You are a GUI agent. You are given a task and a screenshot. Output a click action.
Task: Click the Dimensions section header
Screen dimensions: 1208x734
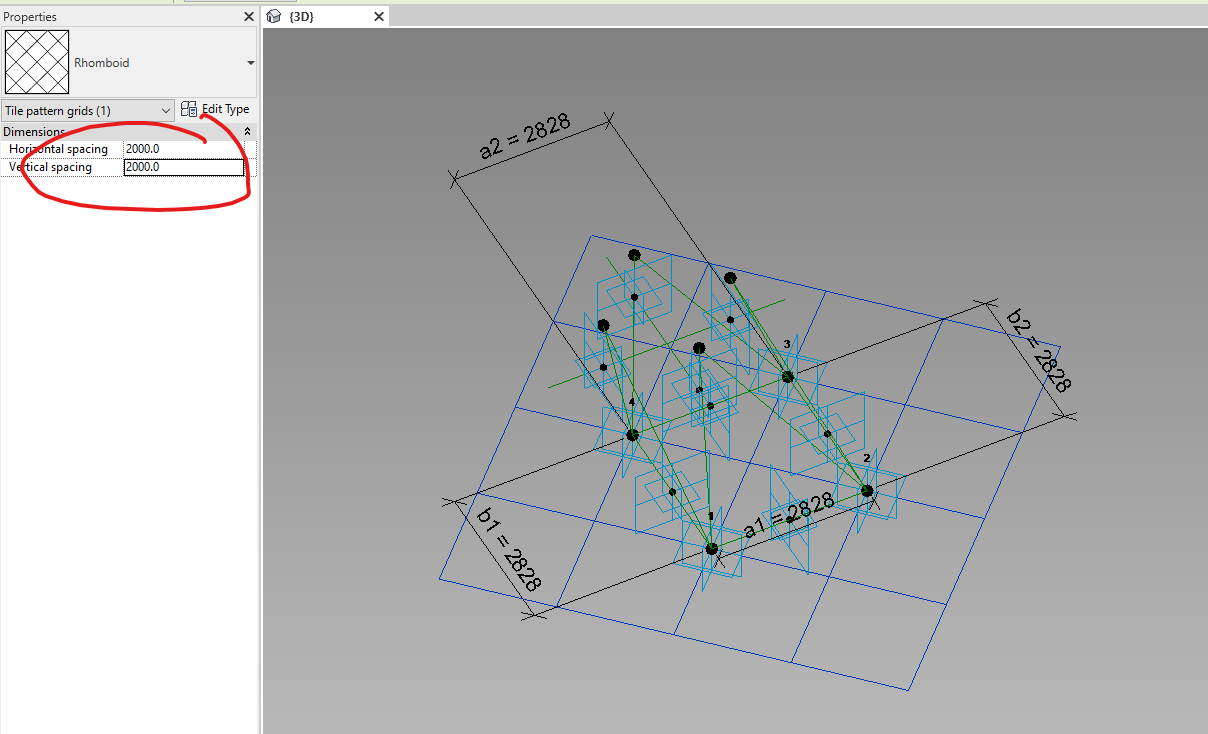[x=32, y=131]
